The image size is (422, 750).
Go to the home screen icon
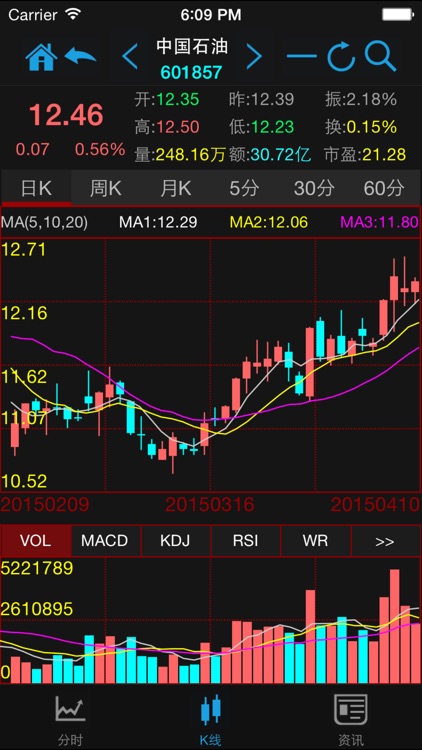click(x=41, y=57)
